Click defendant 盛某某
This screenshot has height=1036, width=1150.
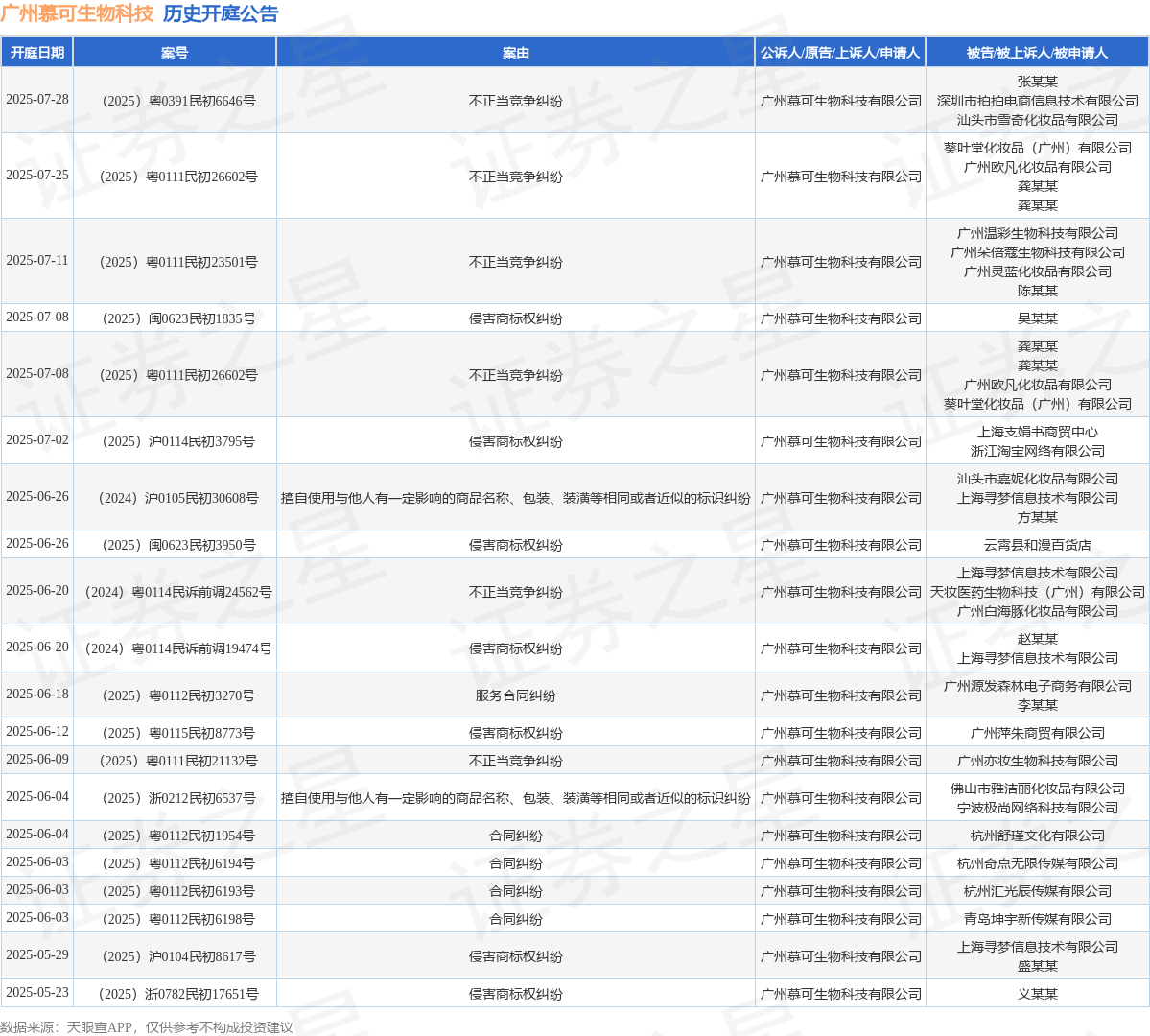(1037, 966)
